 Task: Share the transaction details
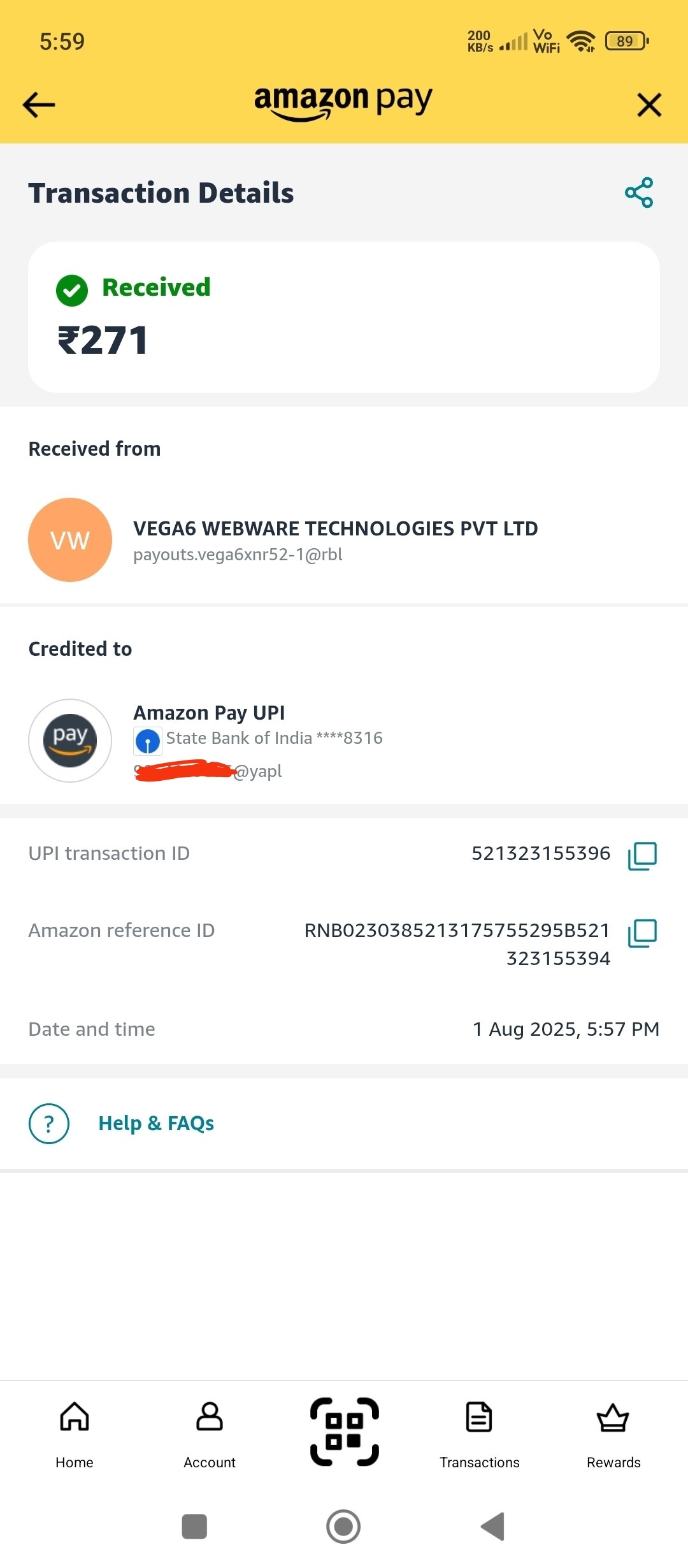(639, 192)
